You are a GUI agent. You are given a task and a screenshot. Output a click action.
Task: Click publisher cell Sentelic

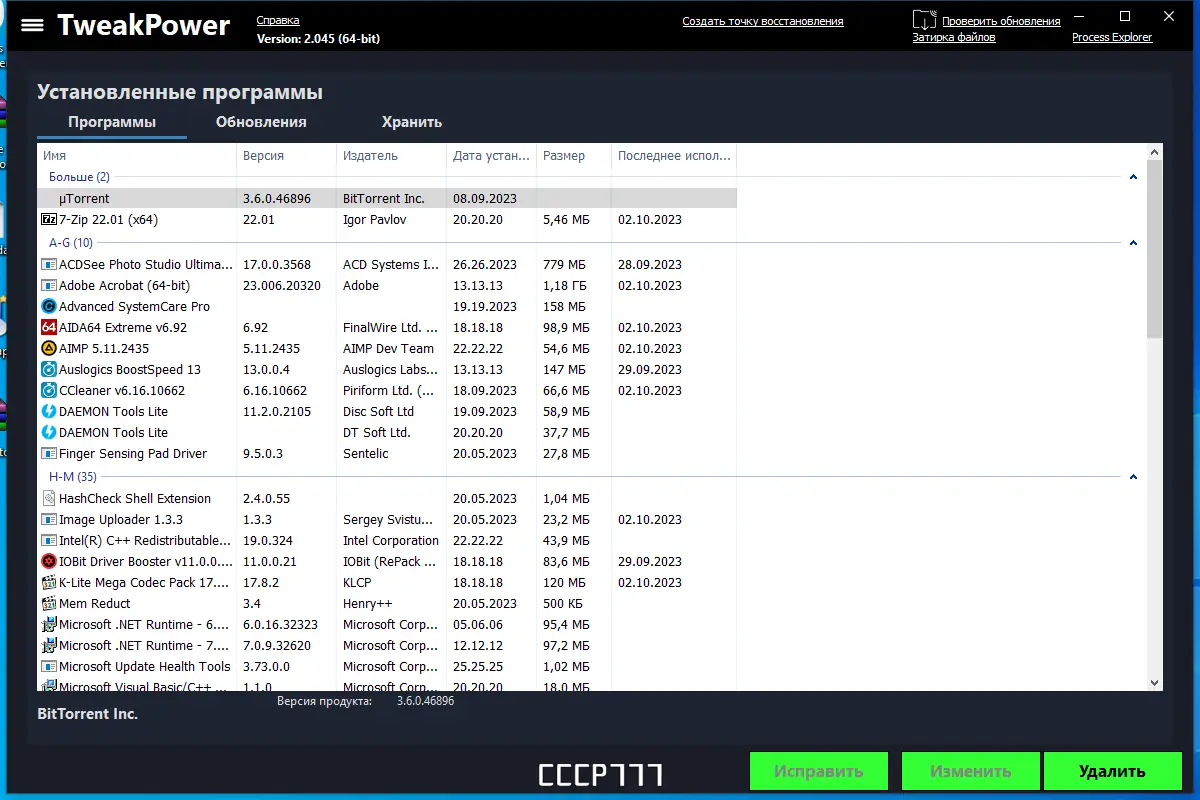(x=368, y=454)
